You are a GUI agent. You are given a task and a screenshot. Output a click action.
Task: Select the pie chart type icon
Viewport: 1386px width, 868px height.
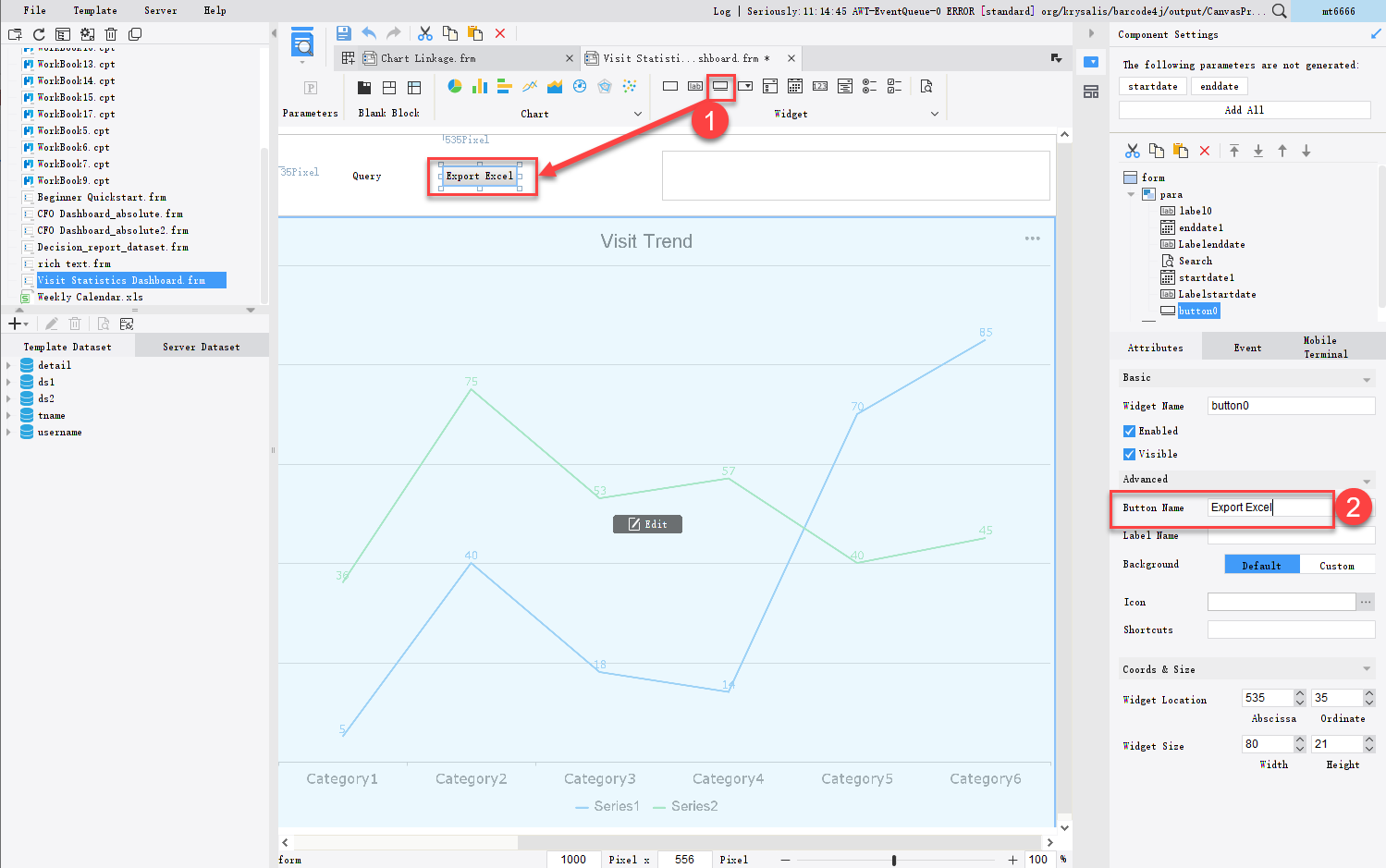(454, 85)
